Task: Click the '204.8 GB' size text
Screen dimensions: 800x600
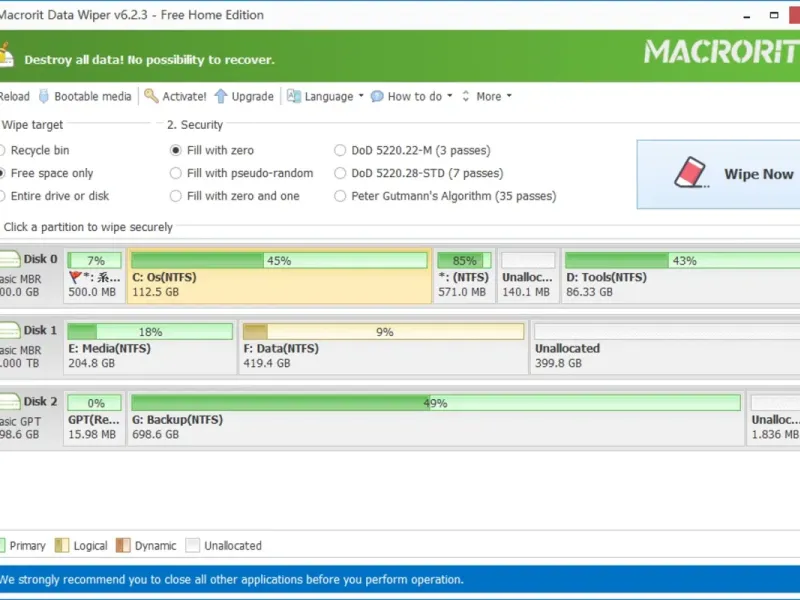Action: [x=92, y=363]
